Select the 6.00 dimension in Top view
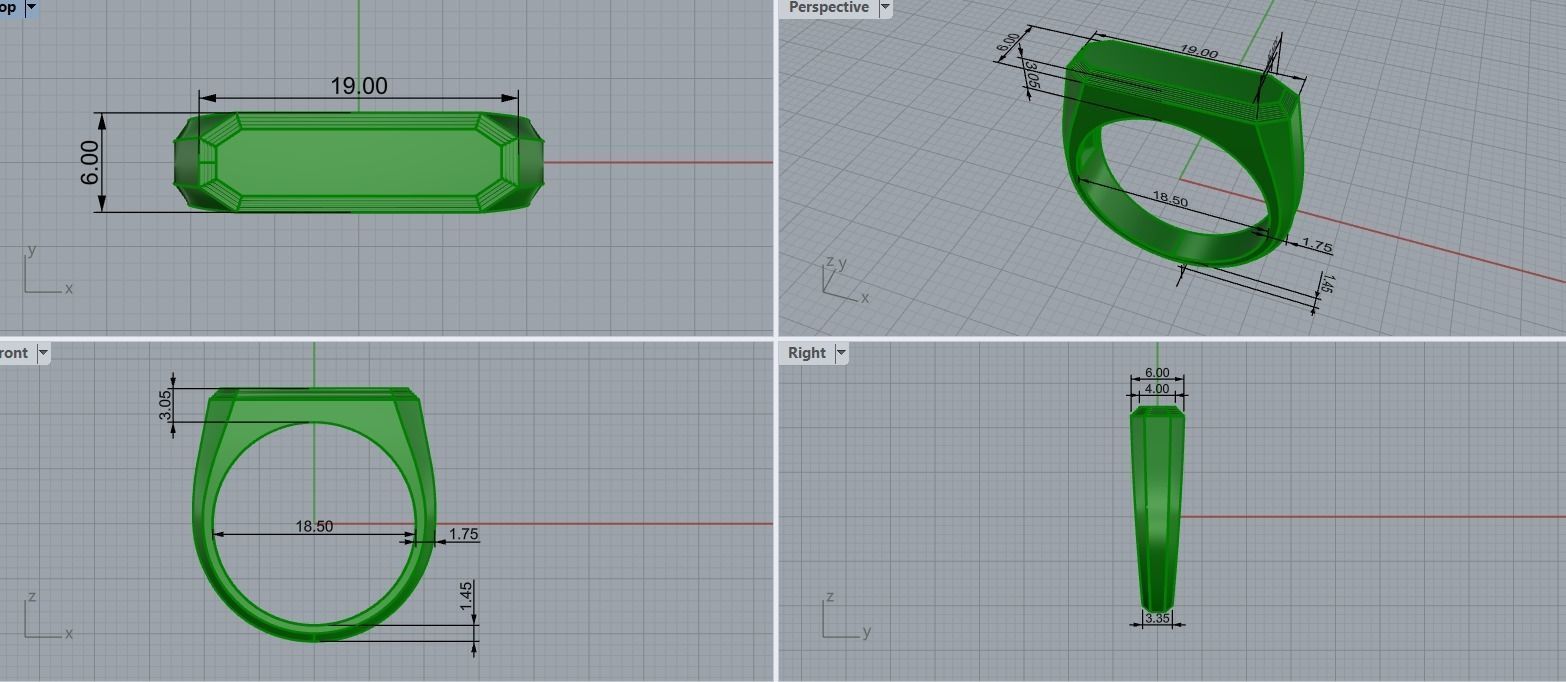This screenshot has height=682, width=1566. [x=90, y=162]
